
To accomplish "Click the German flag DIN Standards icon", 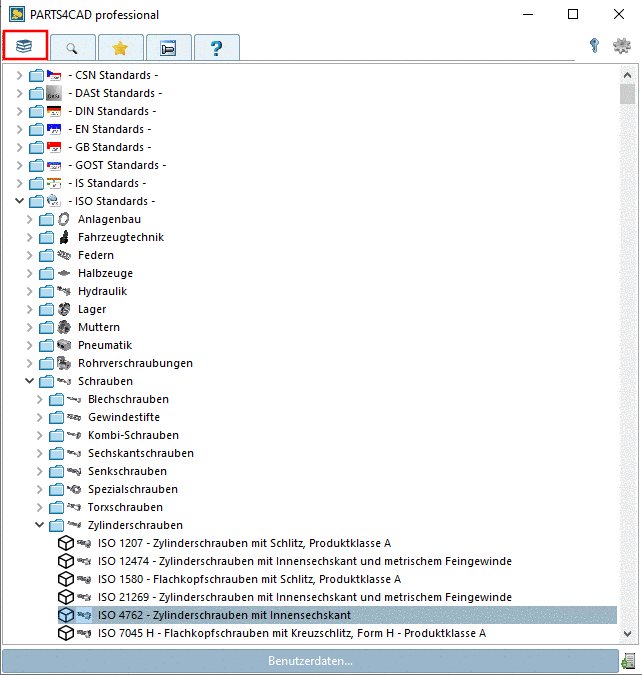I will pos(54,111).
